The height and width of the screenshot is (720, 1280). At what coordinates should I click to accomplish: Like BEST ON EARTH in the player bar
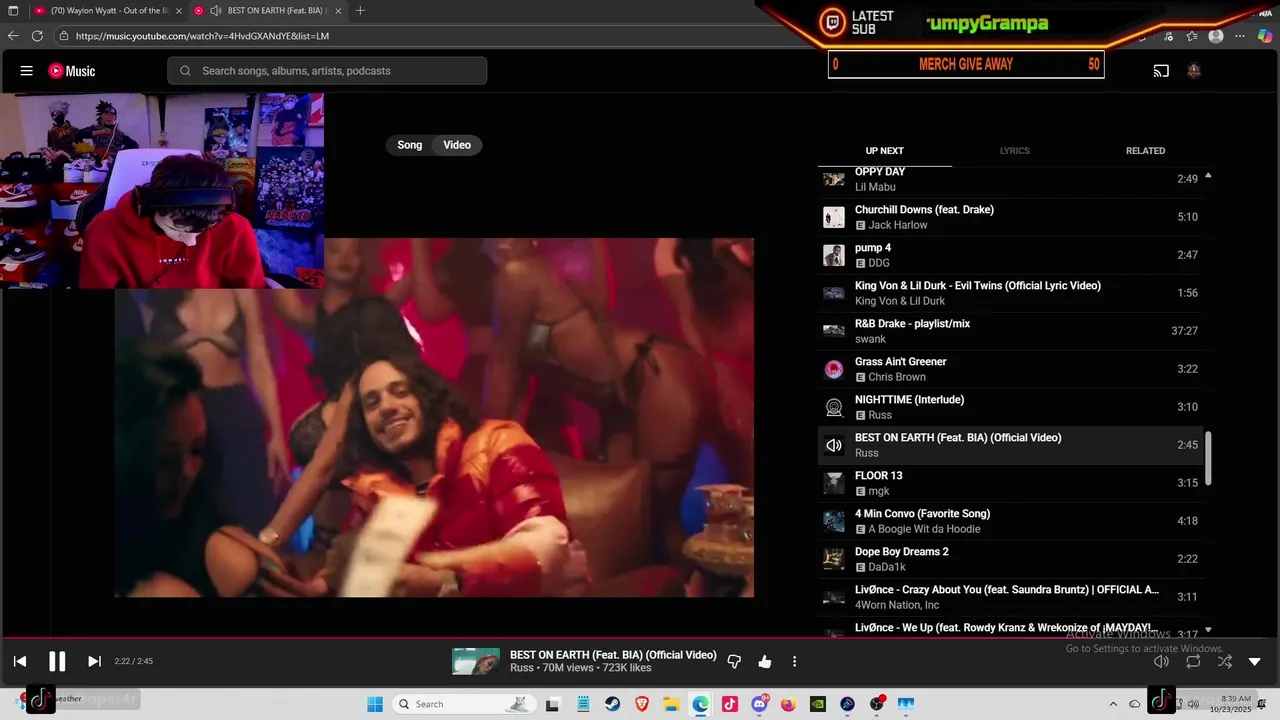765,662
